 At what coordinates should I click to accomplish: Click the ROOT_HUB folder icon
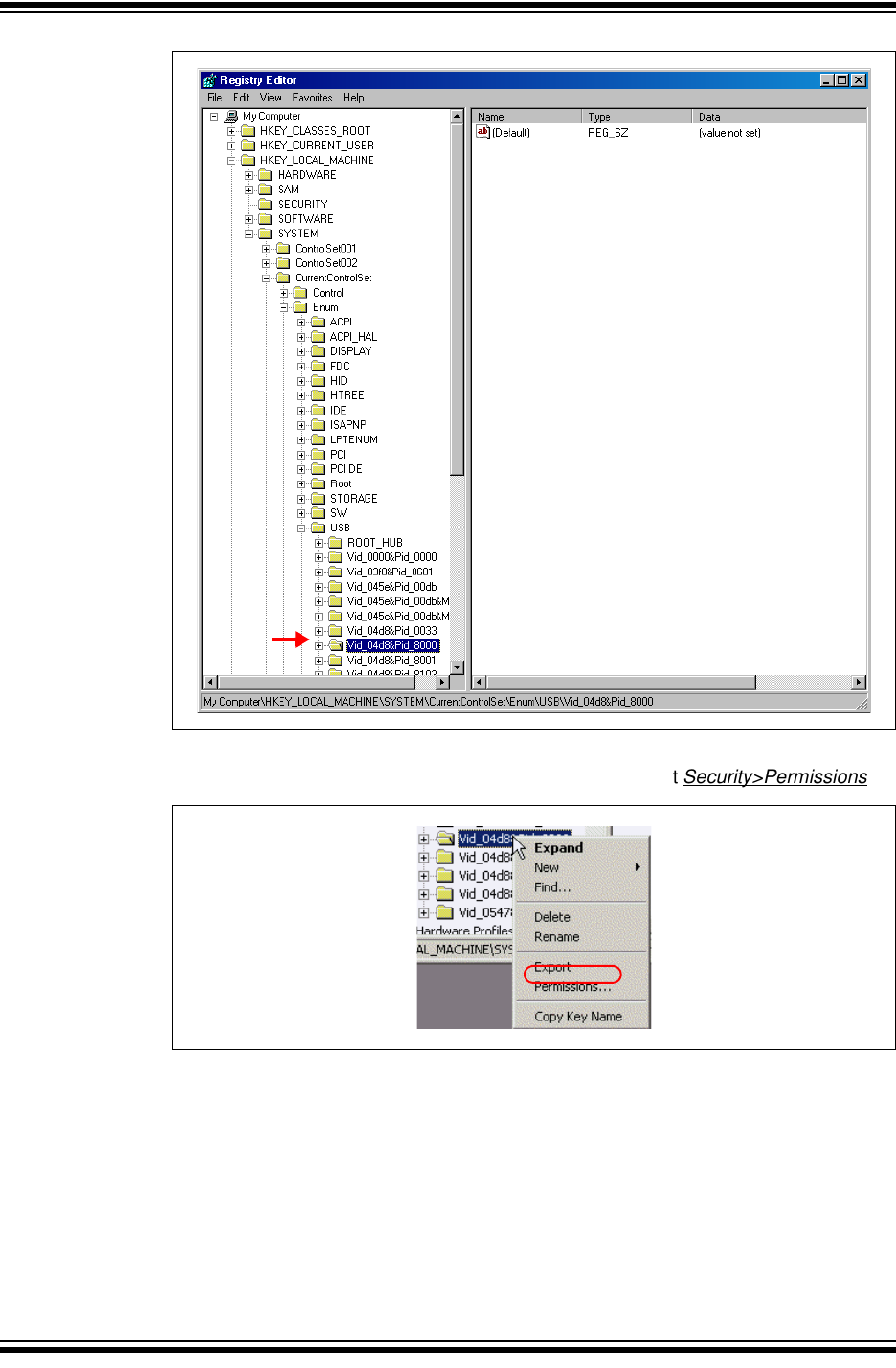[x=335, y=543]
